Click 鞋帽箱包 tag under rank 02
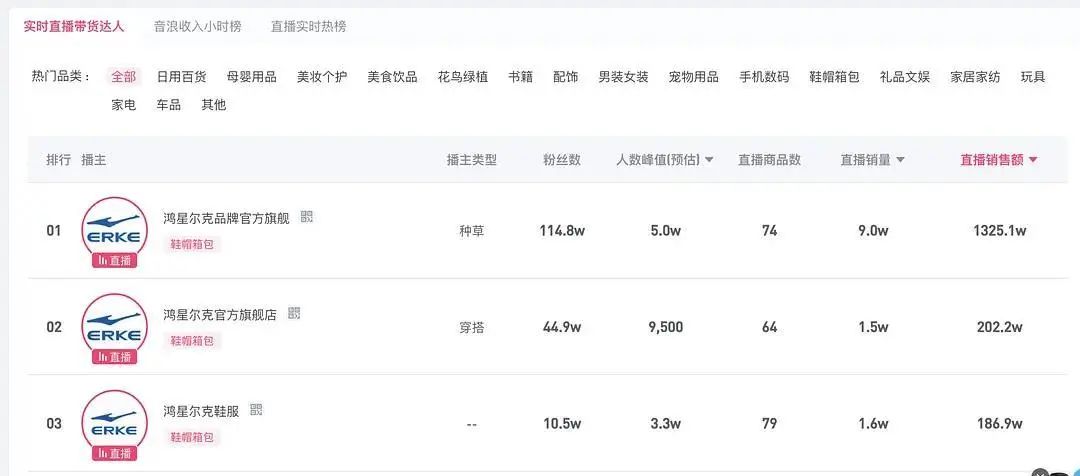The height and width of the screenshot is (476, 1080). point(192,340)
